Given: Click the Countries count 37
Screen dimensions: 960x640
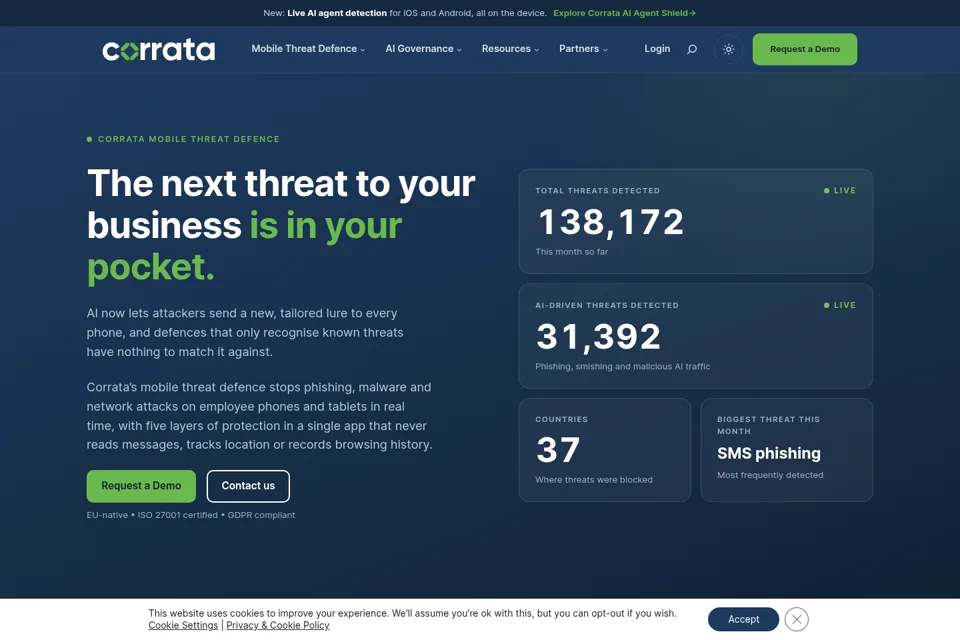Looking at the screenshot, I should pyautogui.click(x=558, y=450).
